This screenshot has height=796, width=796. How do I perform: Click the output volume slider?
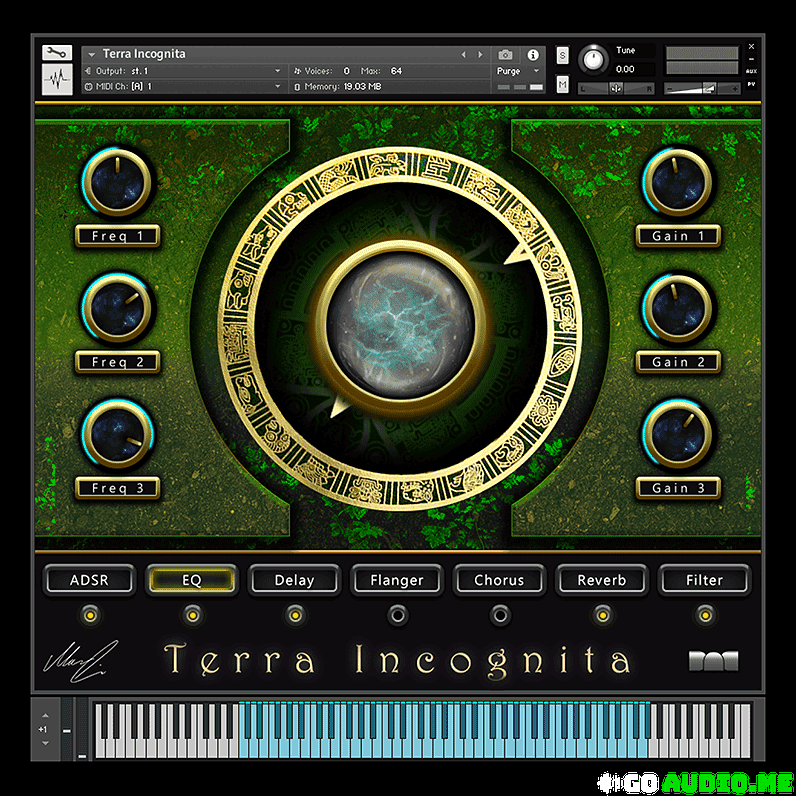pos(702,89)
